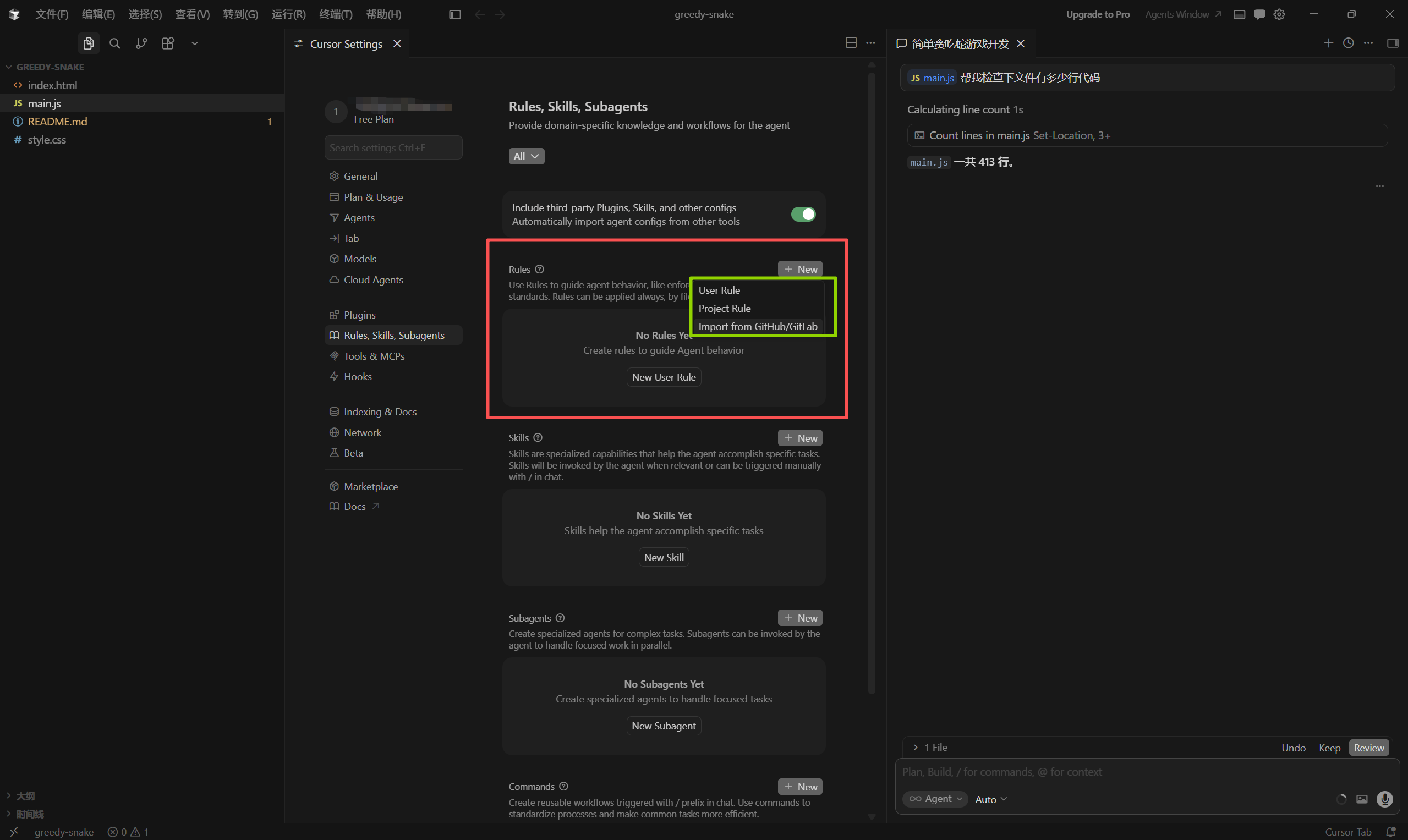Close the Cursor Settings tab

point(397,43)
